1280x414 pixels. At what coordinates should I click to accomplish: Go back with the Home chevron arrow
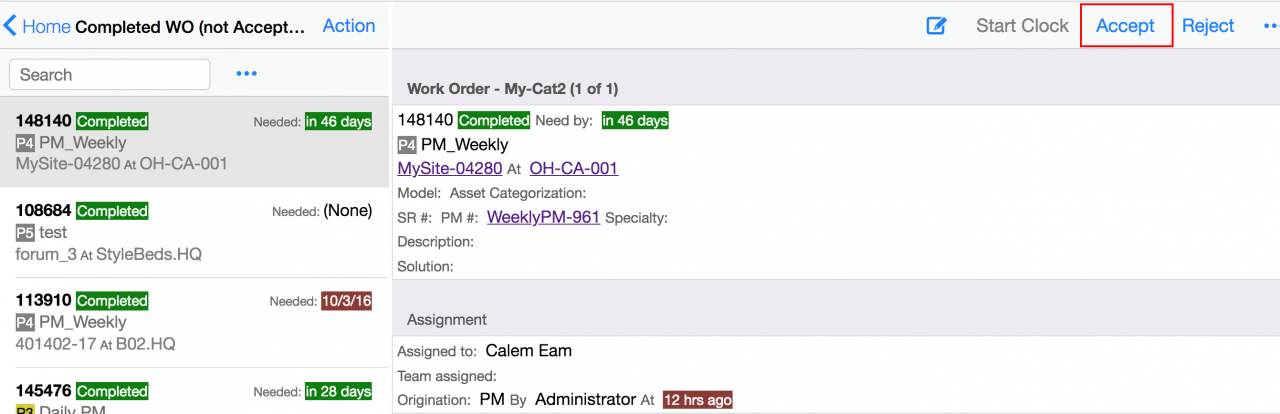(11, 26)
